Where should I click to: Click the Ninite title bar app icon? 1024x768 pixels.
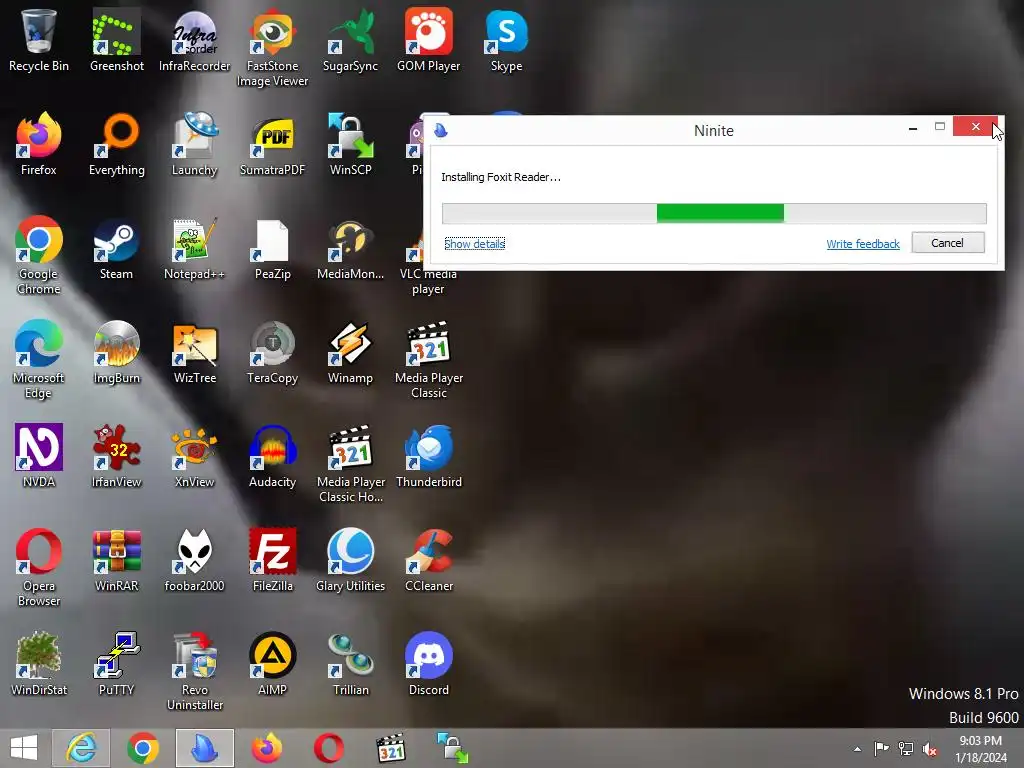441,130
